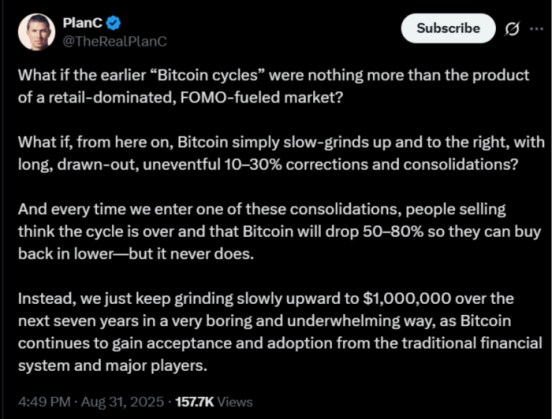
Task: View the 157.7K view count analytics
Action: (x=194, y=402)
